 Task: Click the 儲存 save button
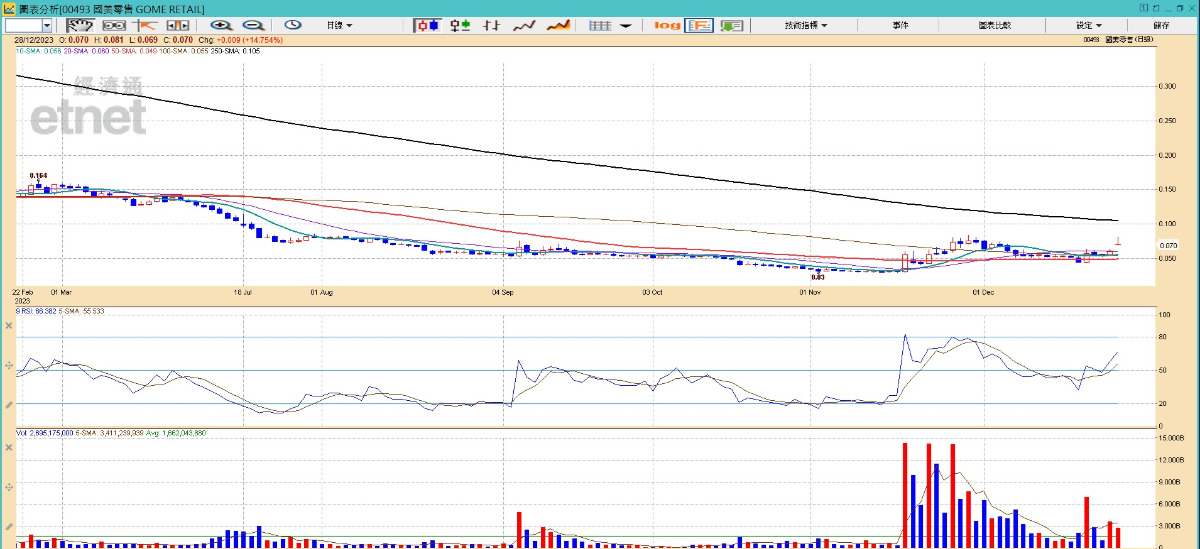point(1161,24)
